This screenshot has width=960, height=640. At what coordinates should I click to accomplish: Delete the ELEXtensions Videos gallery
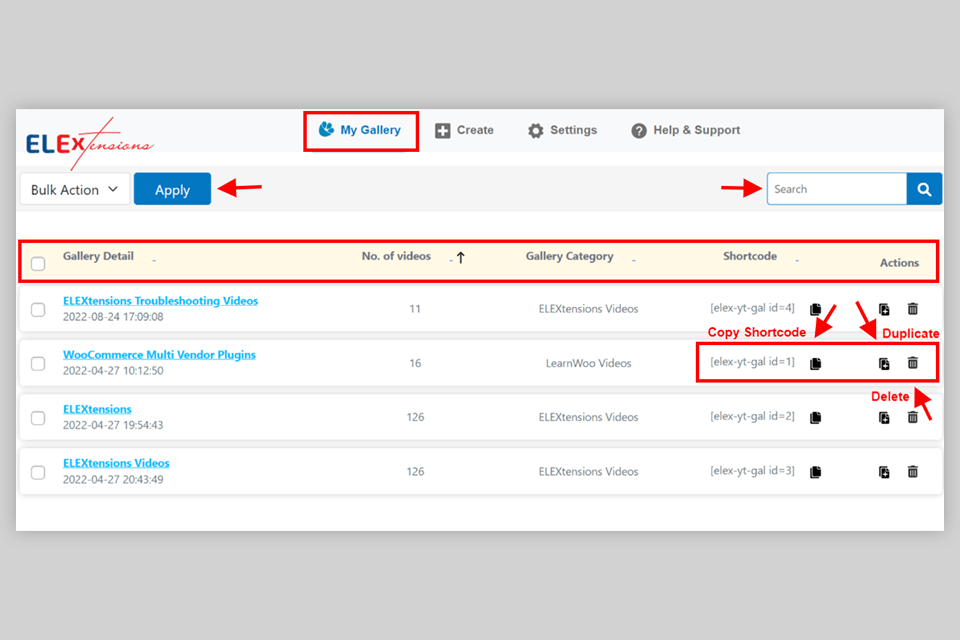913,472
